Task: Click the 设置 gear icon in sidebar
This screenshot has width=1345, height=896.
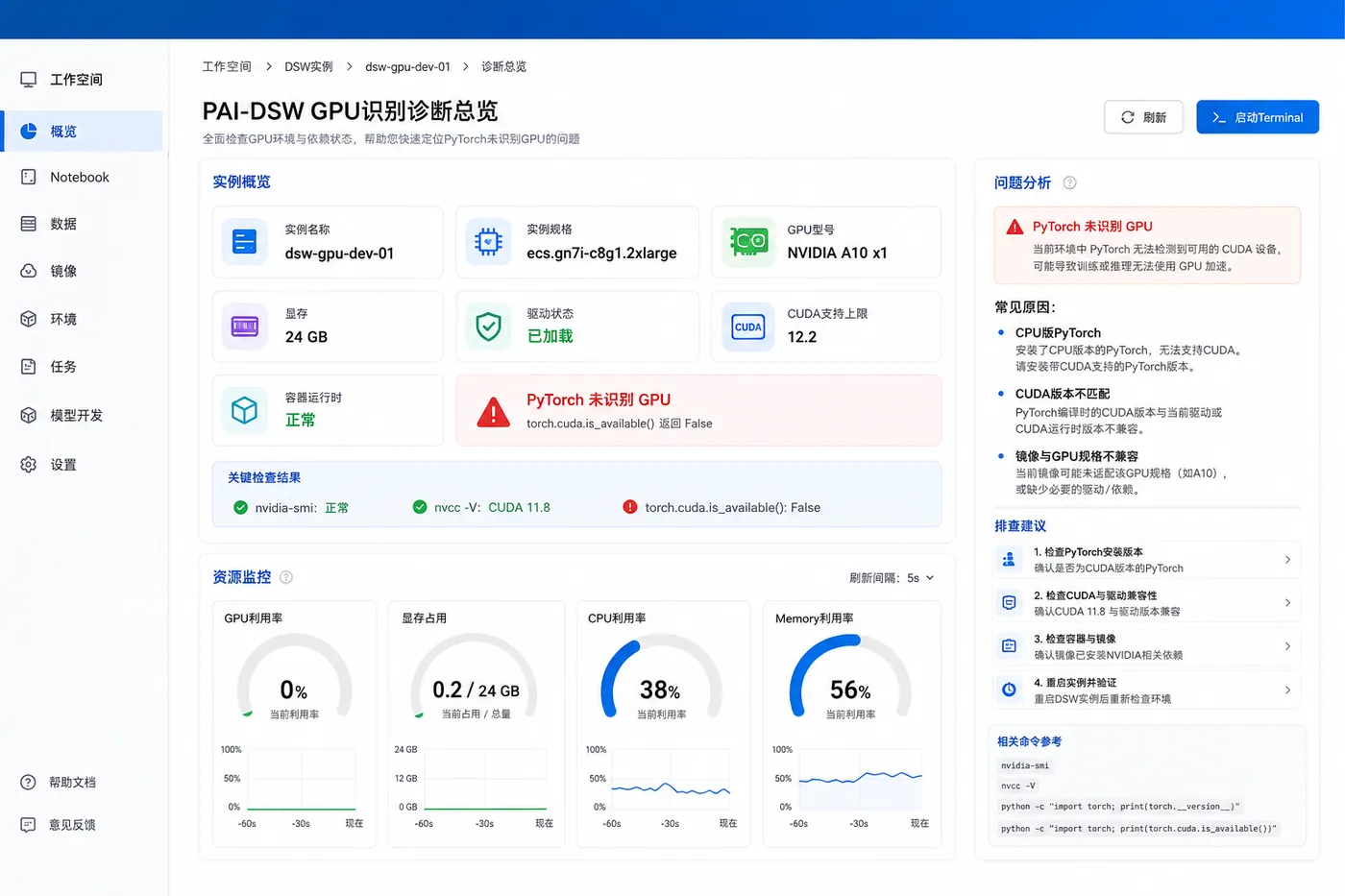Action: (x=29, y=465)
